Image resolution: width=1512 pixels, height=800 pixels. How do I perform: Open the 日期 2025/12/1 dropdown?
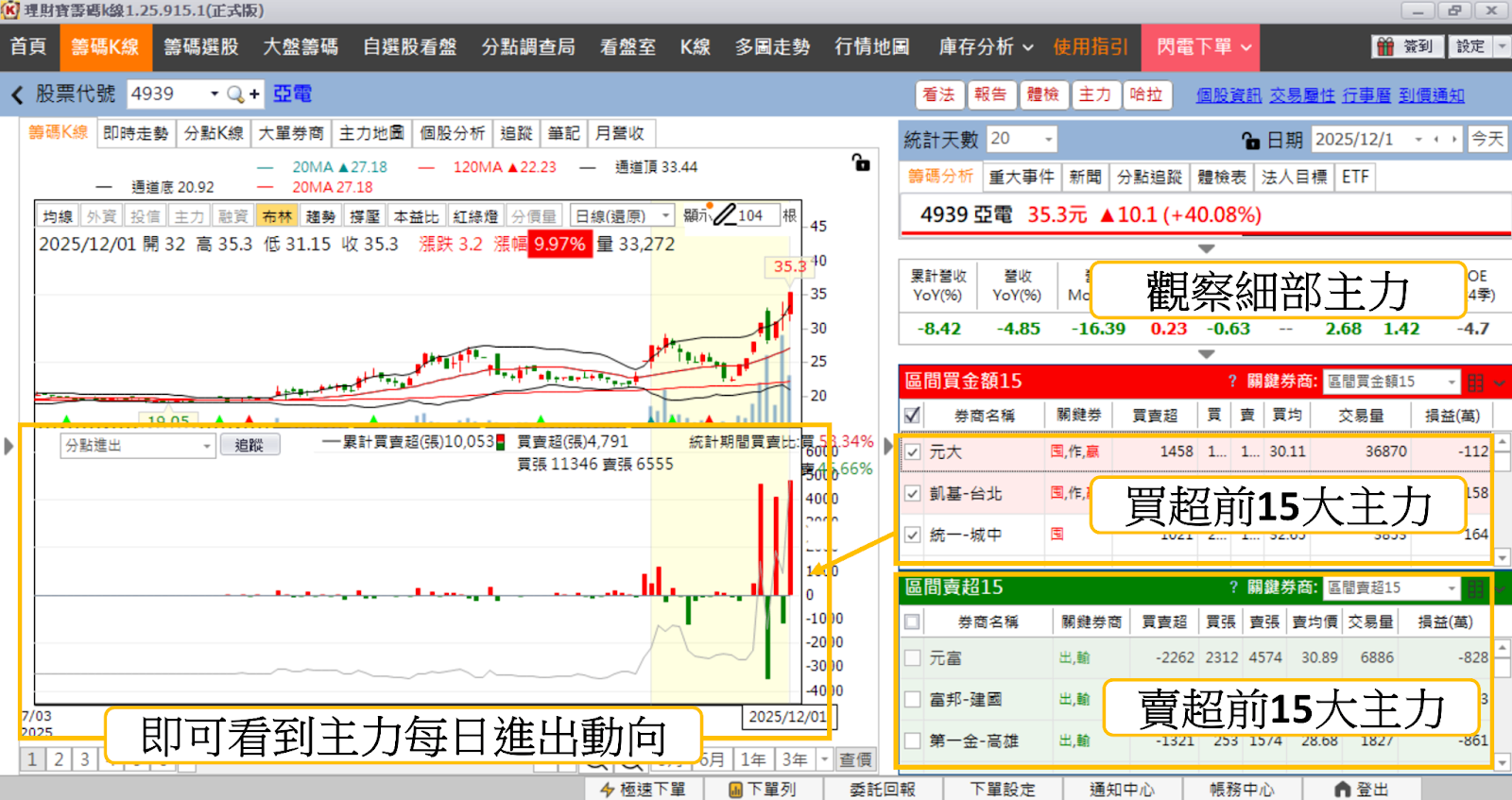[1418, 140]
